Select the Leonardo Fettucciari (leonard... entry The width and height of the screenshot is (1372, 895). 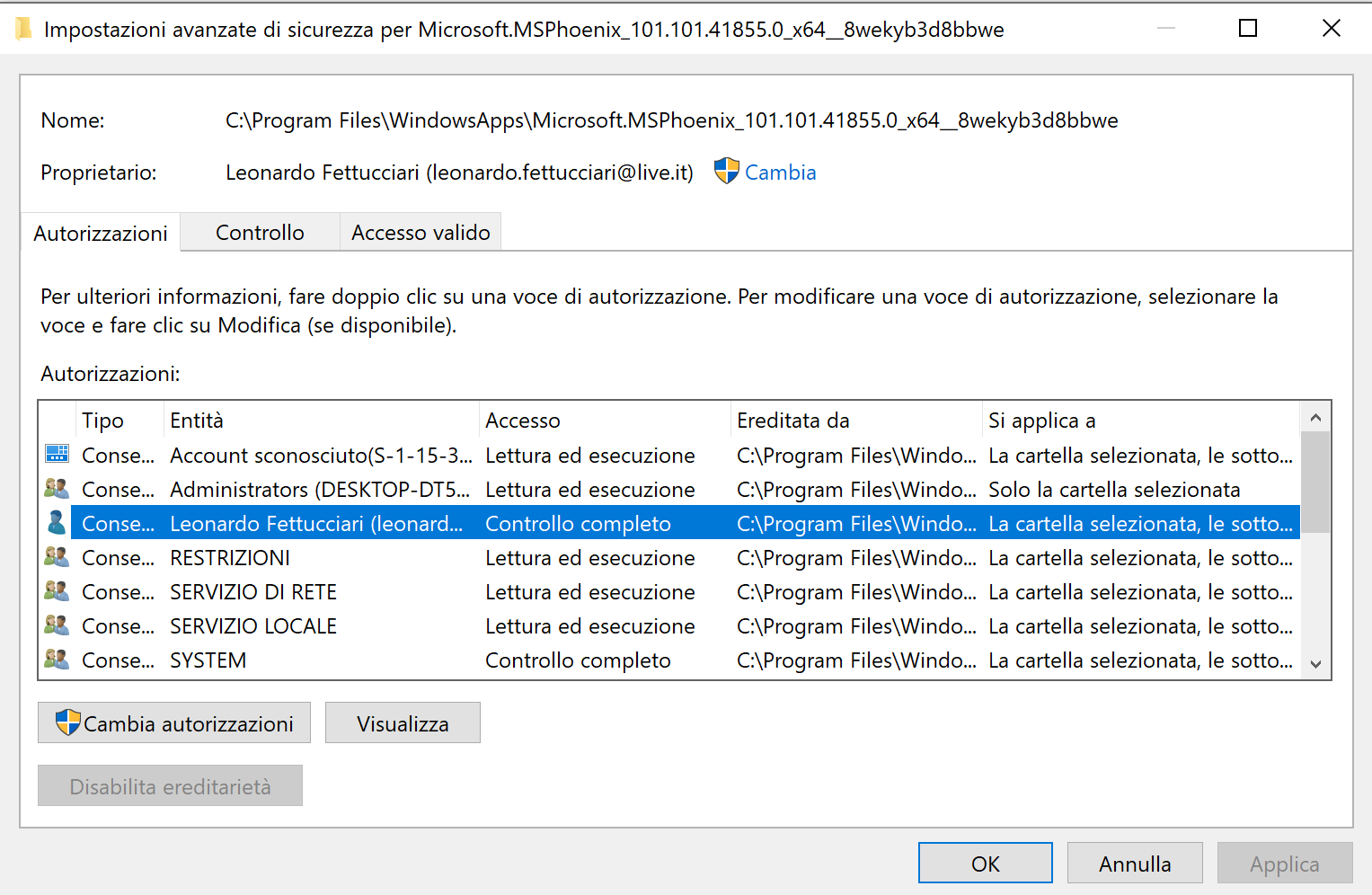coord(669,523)
